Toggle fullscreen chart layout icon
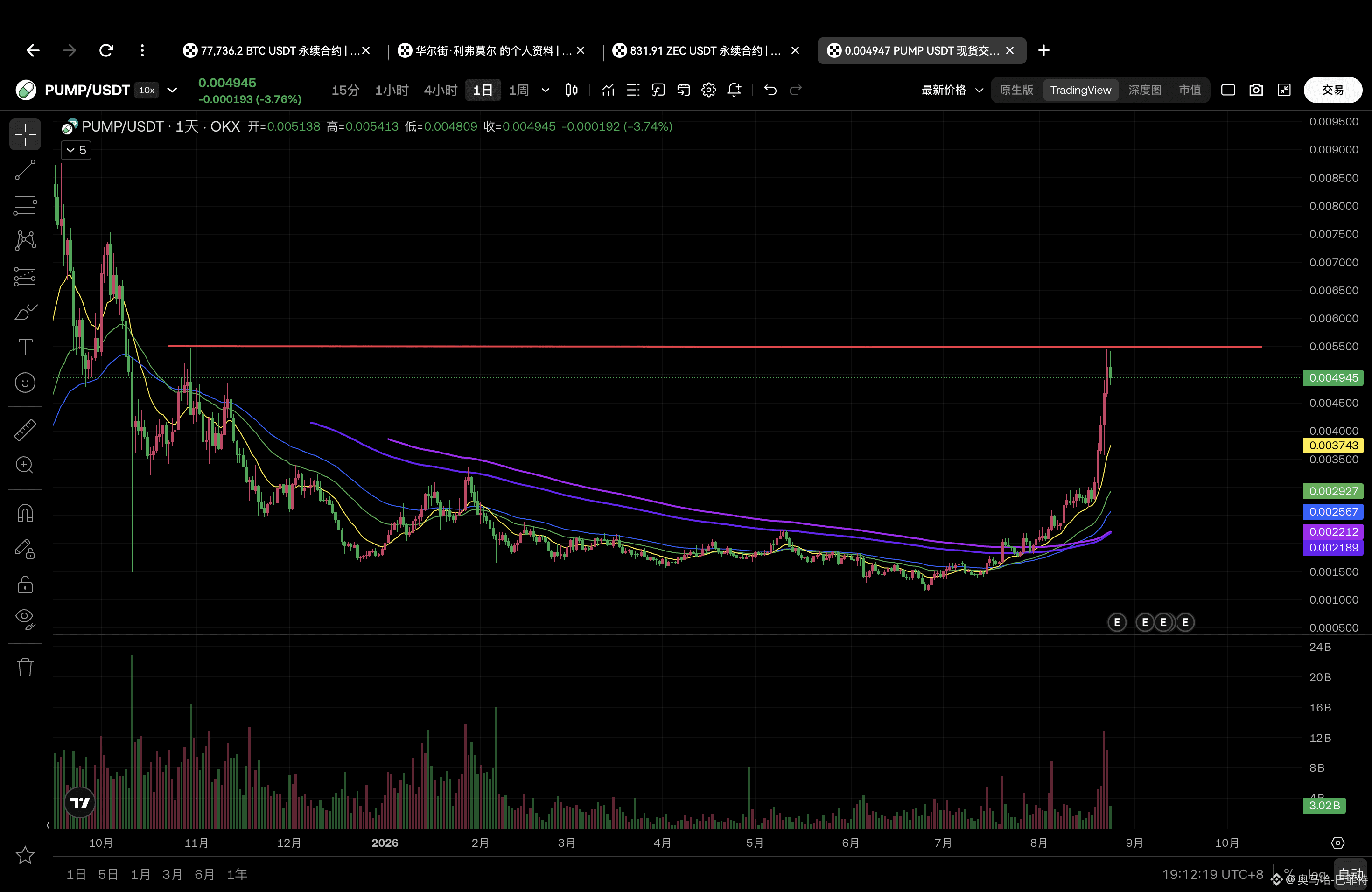Image resolution: width=1372 pixels, height=892 pixels. (x=1284, y=90)
